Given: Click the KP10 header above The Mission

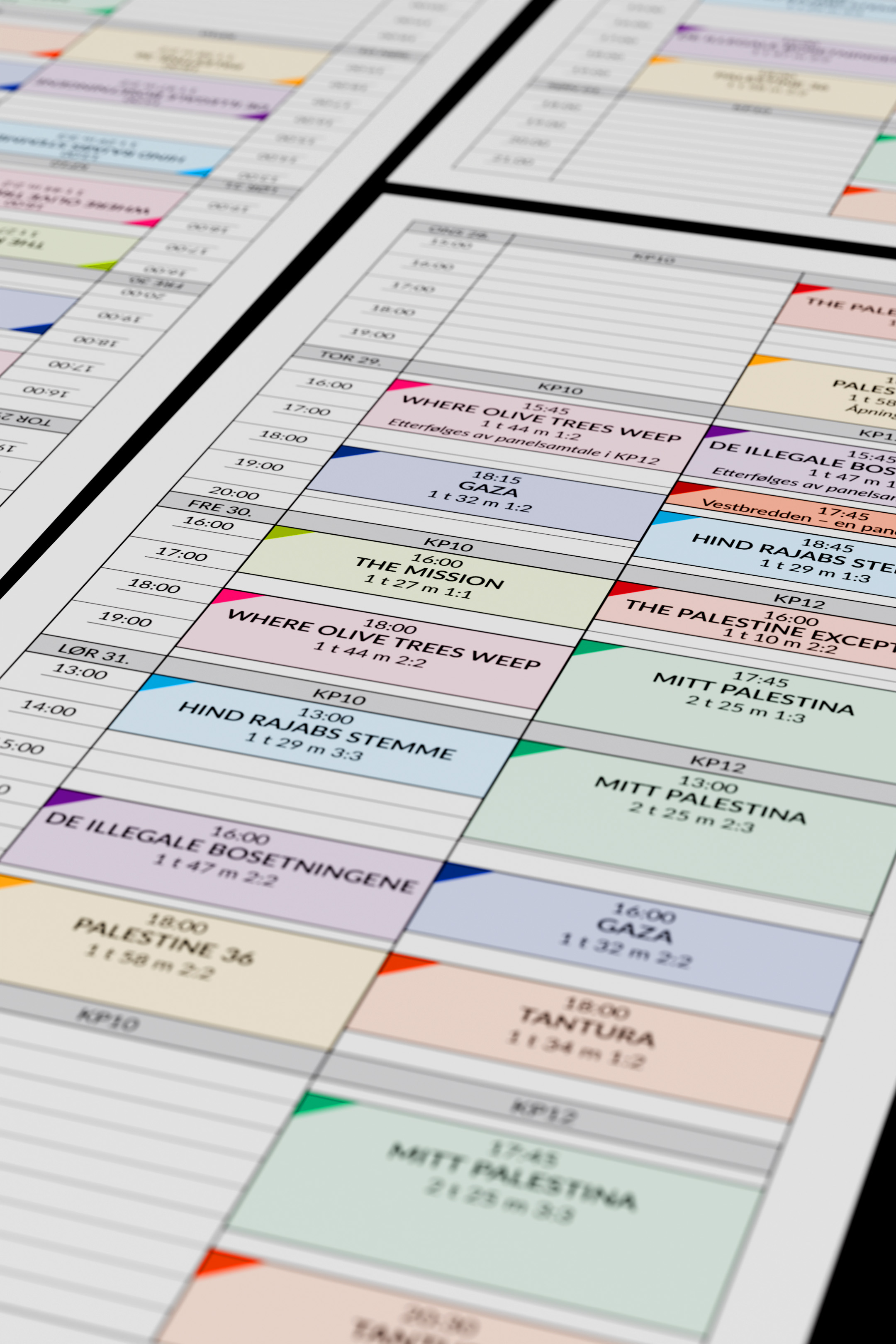Looking at the screenshot, I should (x=448, y=545).
